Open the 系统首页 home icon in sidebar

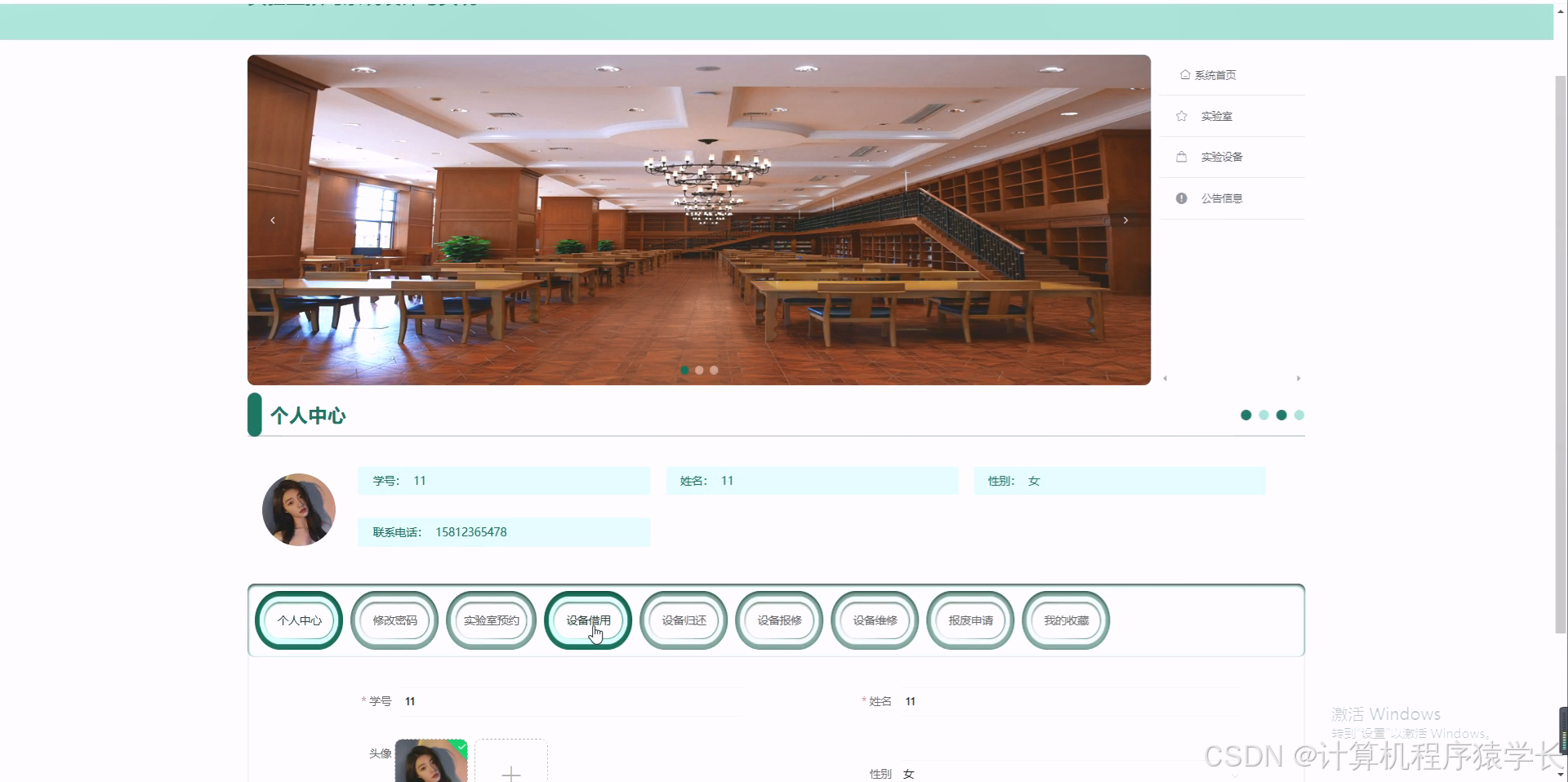pos(1185,74)
